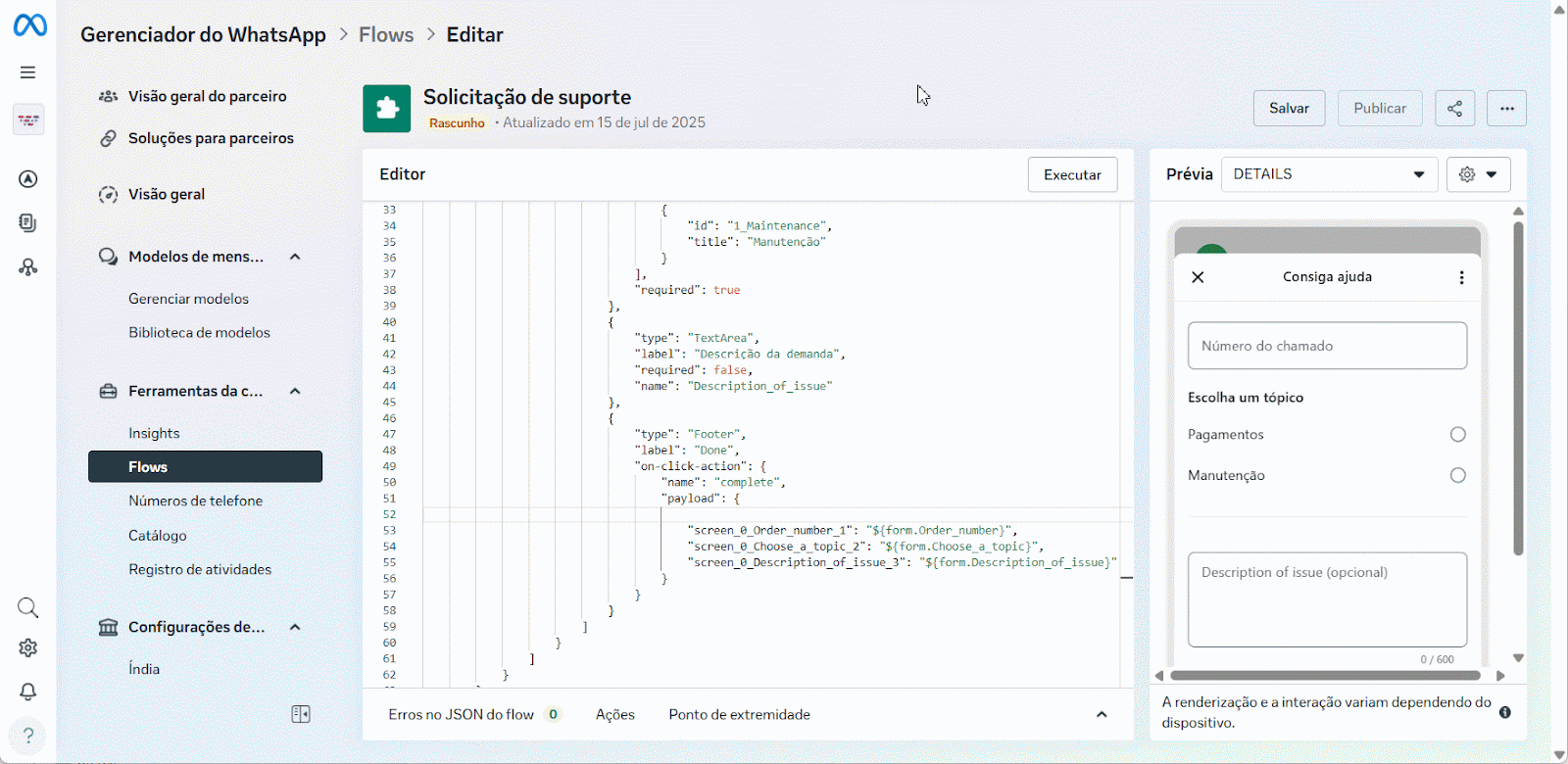This screenshot has height=764, width=1568.
Task: Collapse Configurações de... section
Action: click(295, 627)
